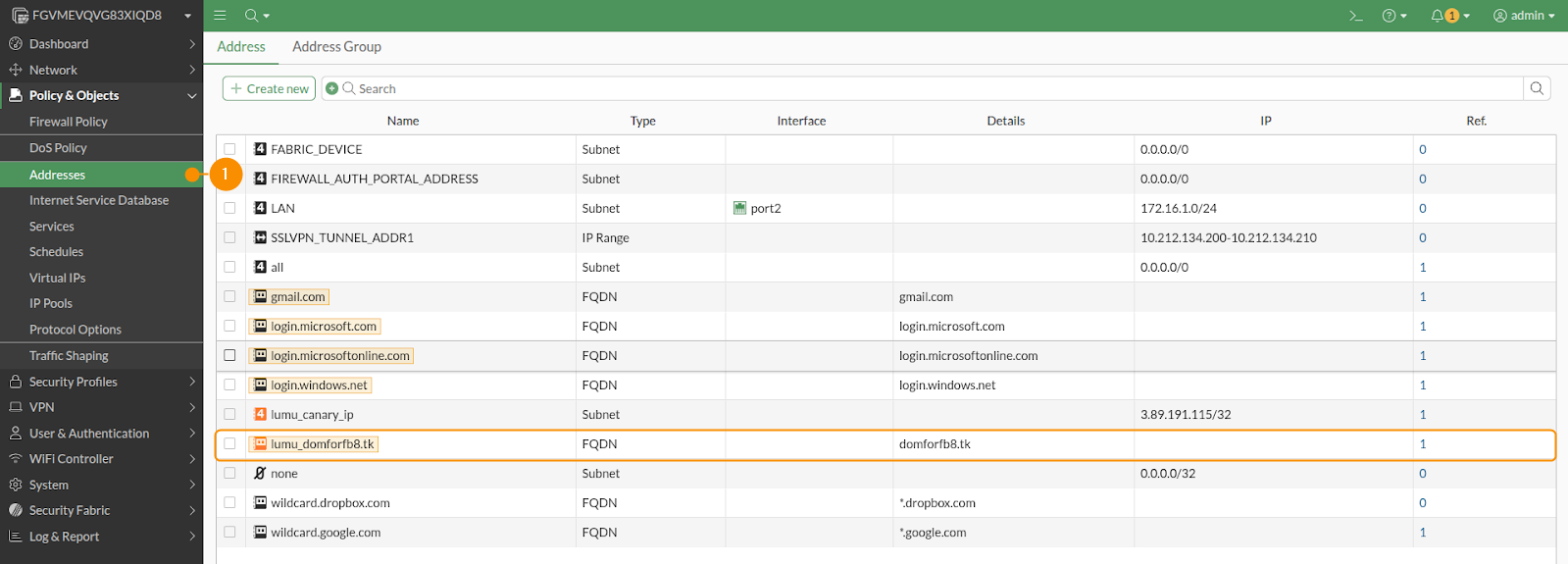Image resolution: width=1568 pixels, height=564 pixels.
Task: Toggle the hamburger sidebar menu icon
Action: click(x=220, y=16)
